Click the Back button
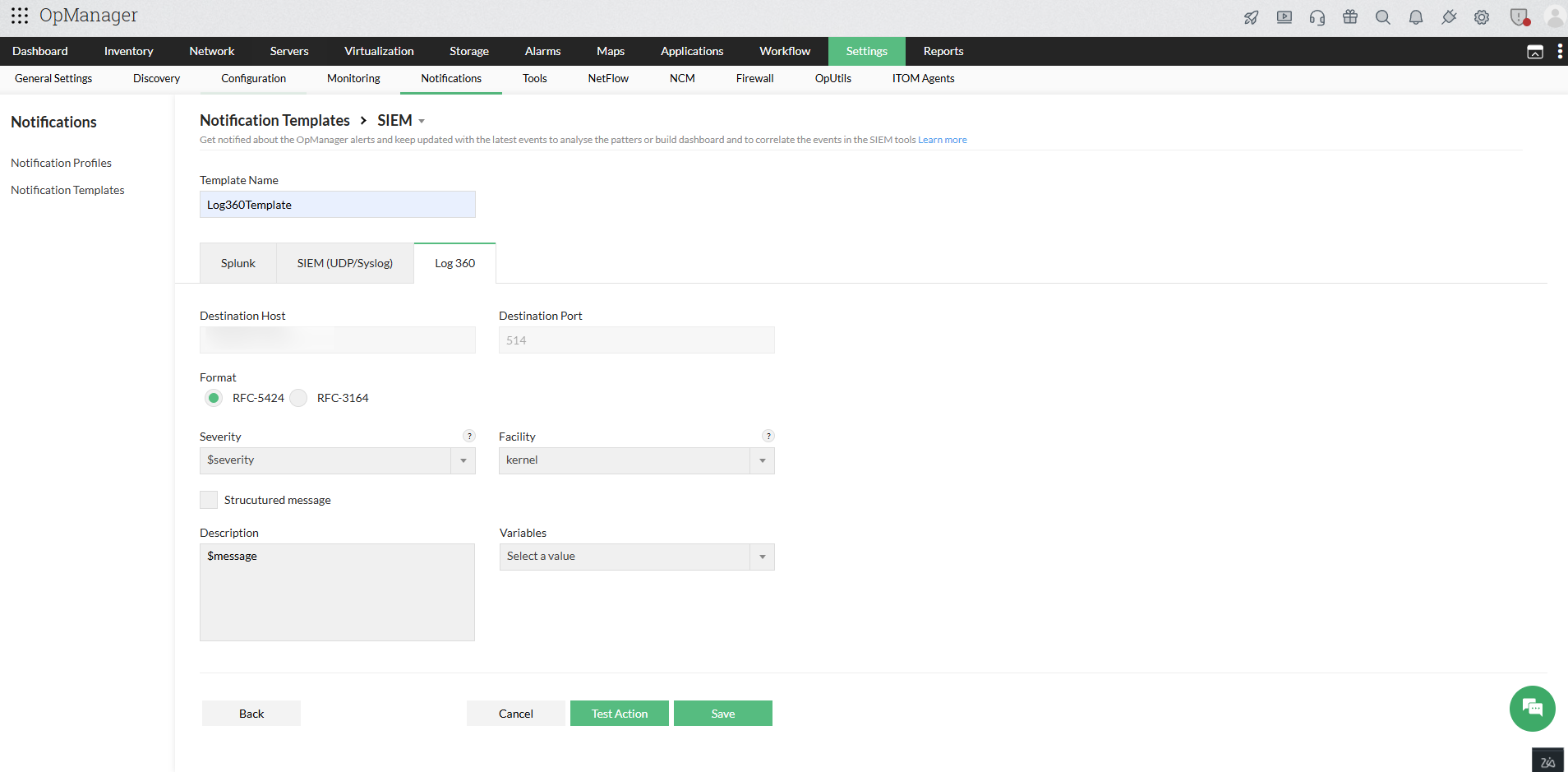Screen dimensions: 1568x772 coord(251,714)
